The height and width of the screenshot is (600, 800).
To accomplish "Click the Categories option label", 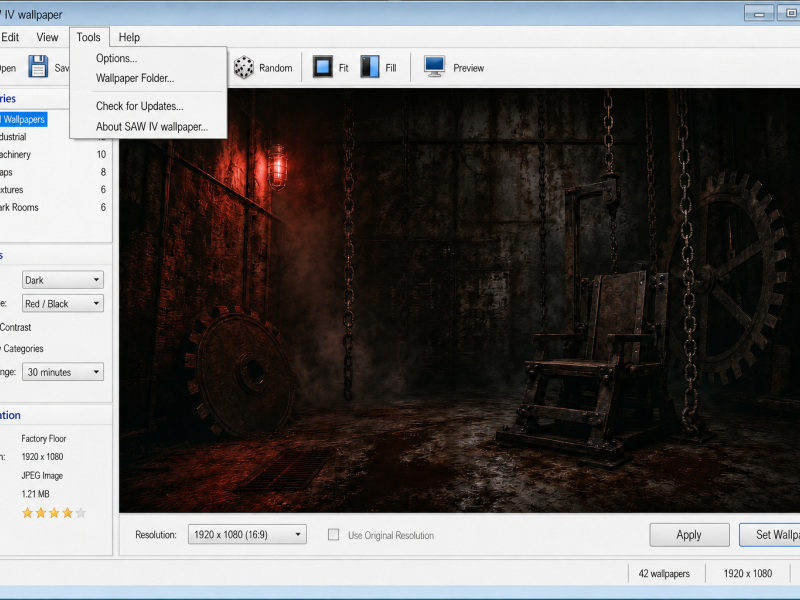I will click(23, 348).
